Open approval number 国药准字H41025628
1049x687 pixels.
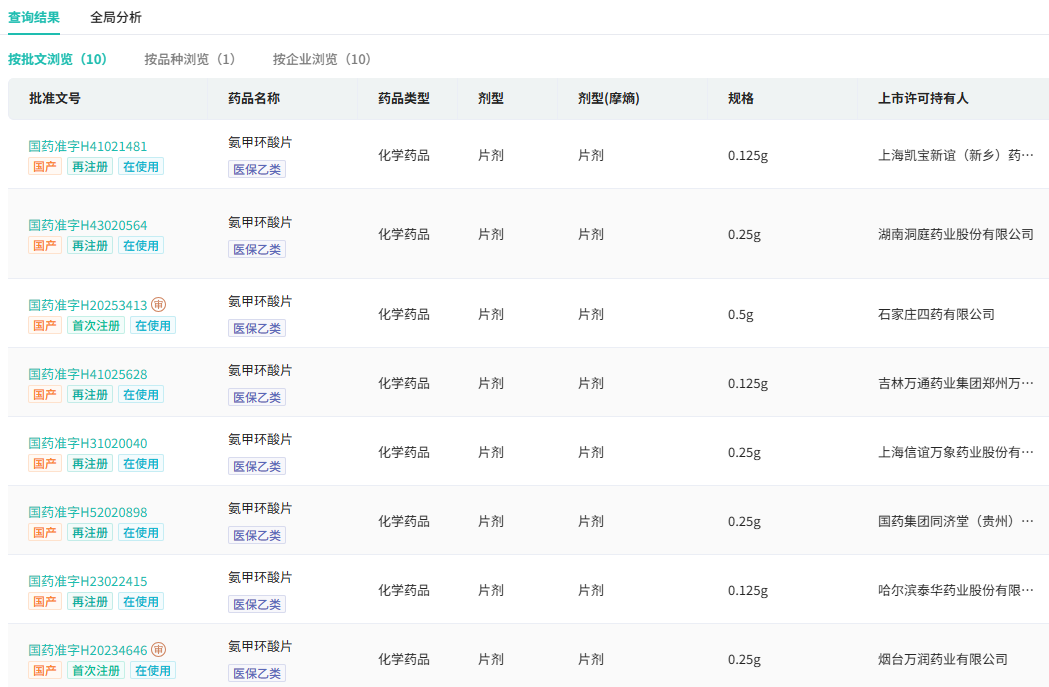[88, 375]
